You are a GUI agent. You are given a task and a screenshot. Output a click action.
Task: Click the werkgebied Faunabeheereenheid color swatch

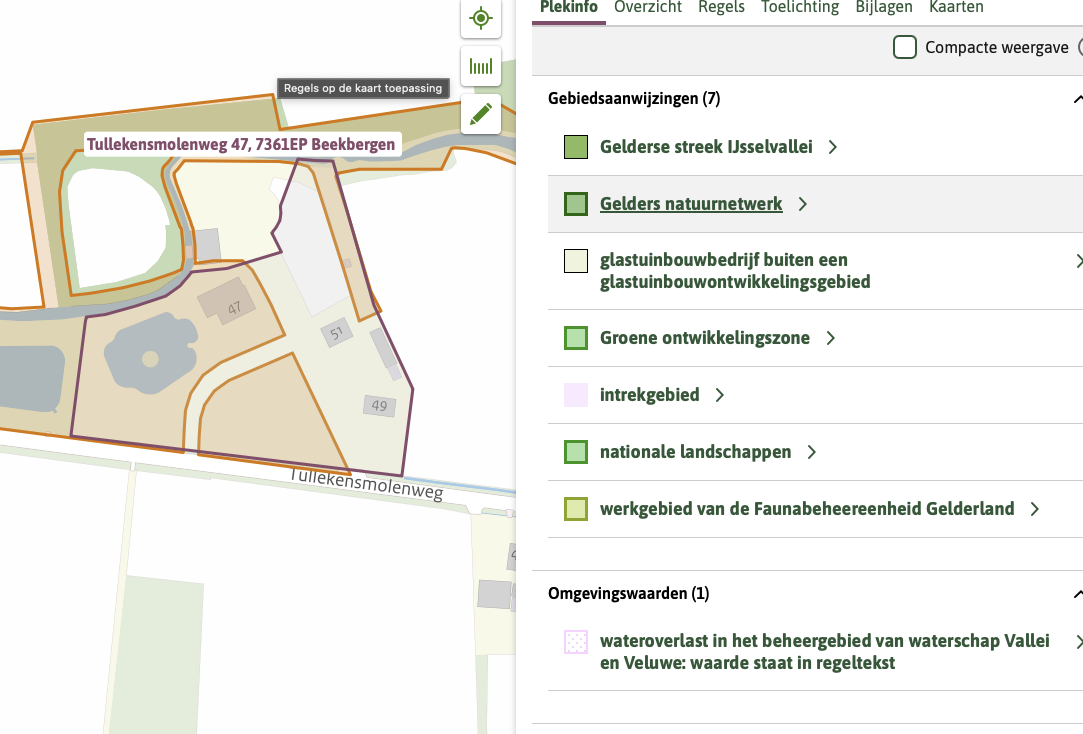pos(576,509)
